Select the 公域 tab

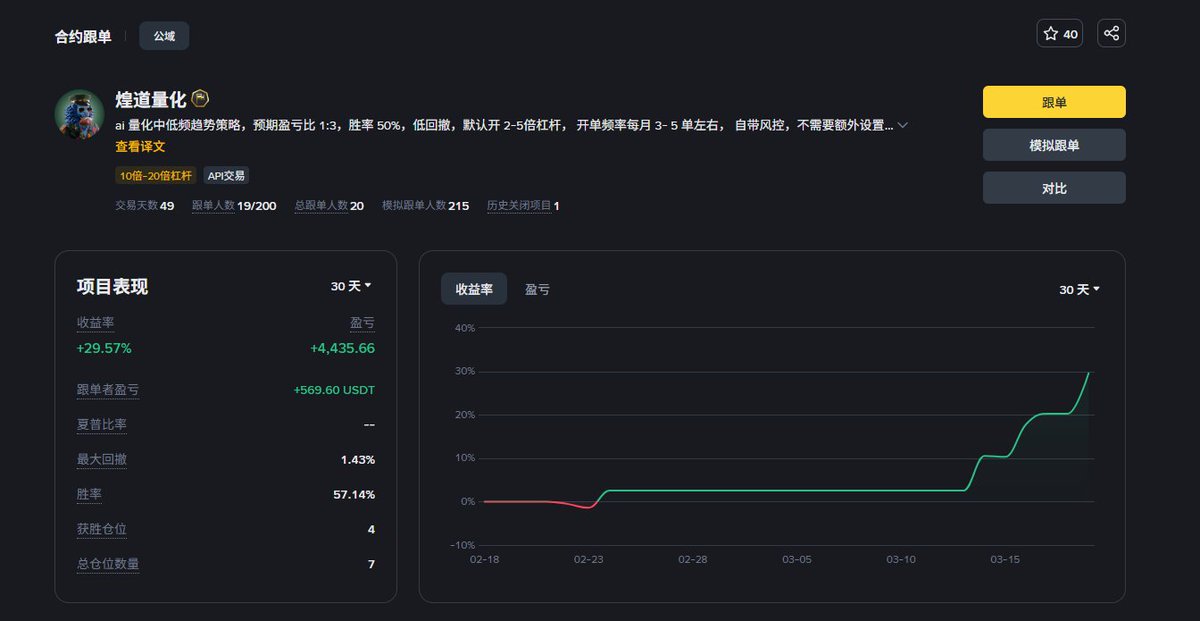click(x=163, y=34)
